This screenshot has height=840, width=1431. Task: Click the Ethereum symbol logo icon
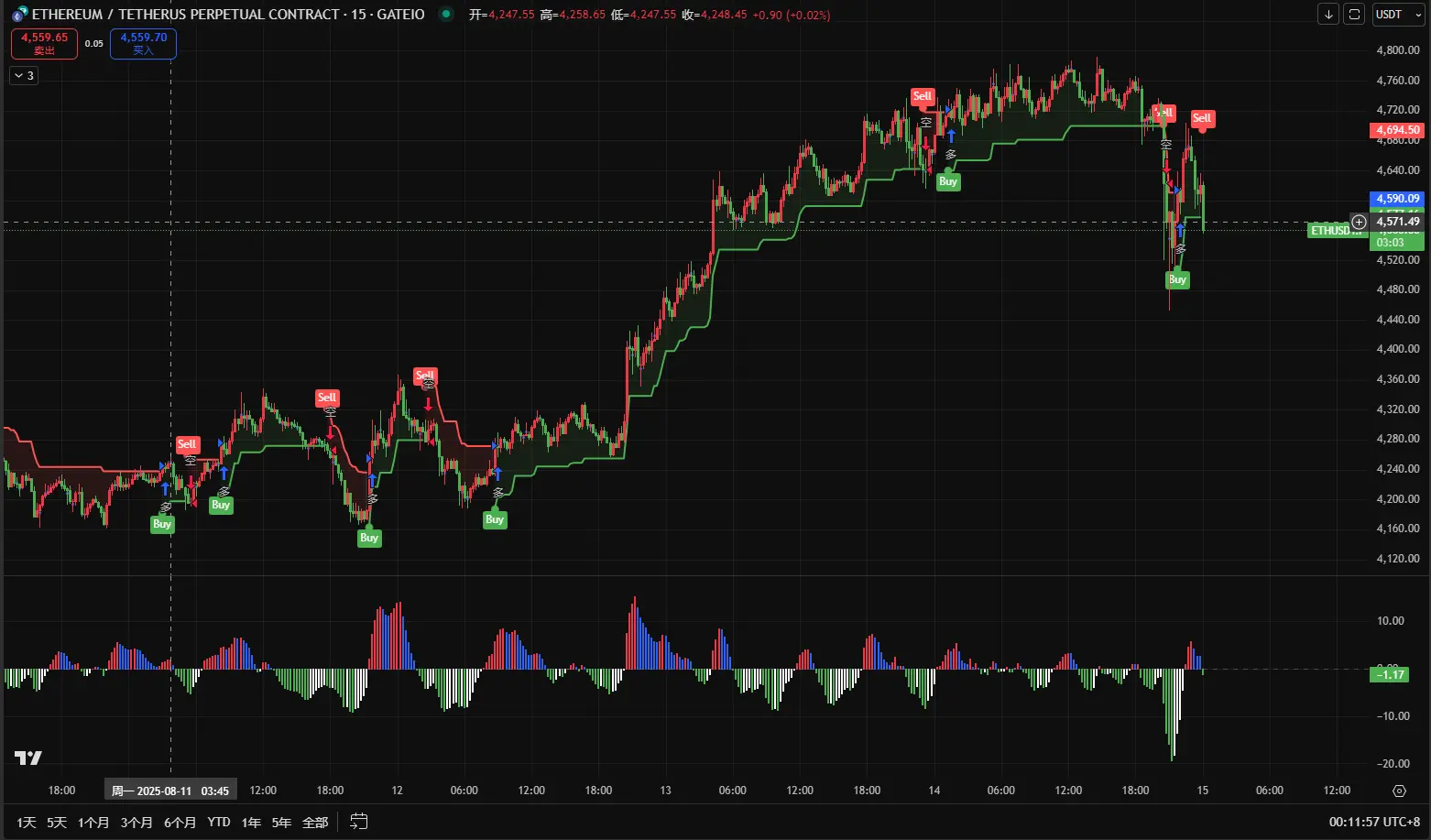19,15
